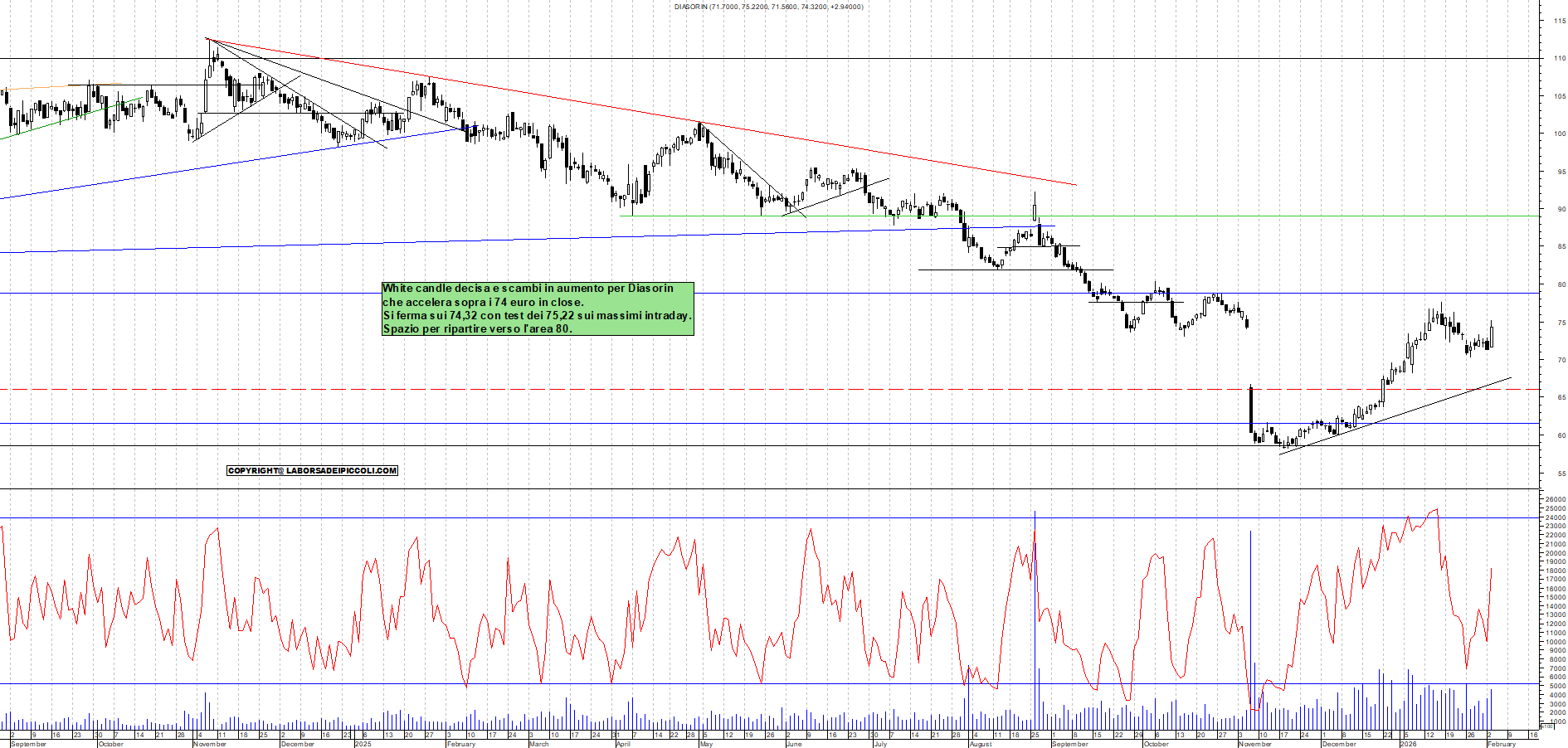Click the copyright laborsadeipiccoli.com label
The width and height of the screenshot is (1568, 748).
pyautogui.click(x=312, y=471)
